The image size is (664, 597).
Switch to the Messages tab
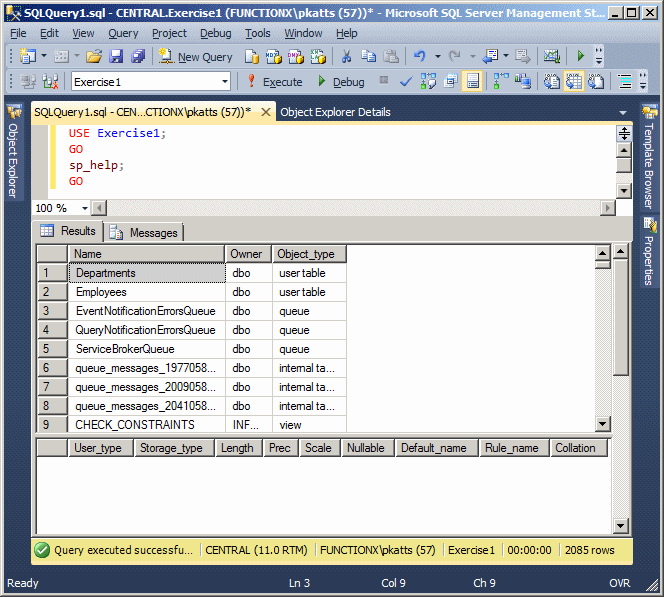pyautogui.click(x=144, y=232)
